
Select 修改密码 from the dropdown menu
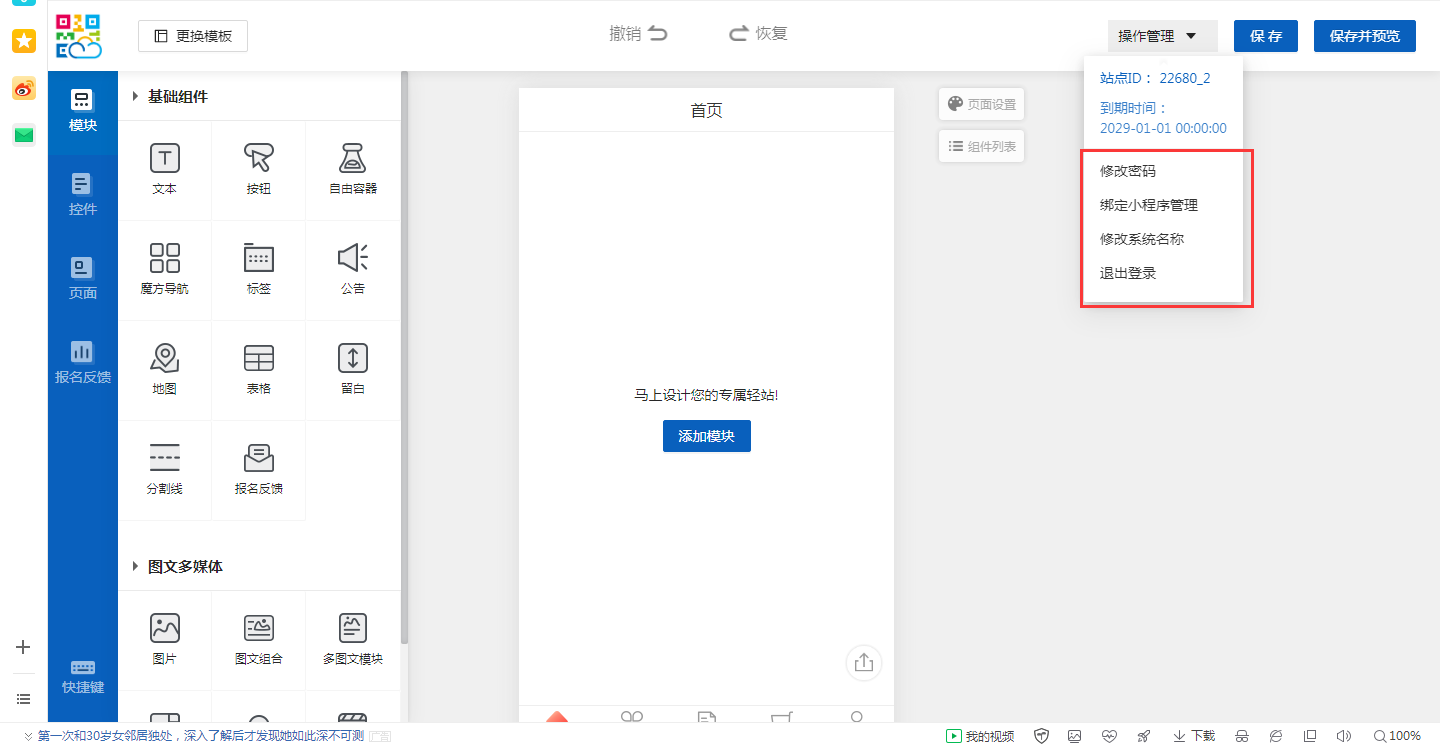(x=1128, y=171)
